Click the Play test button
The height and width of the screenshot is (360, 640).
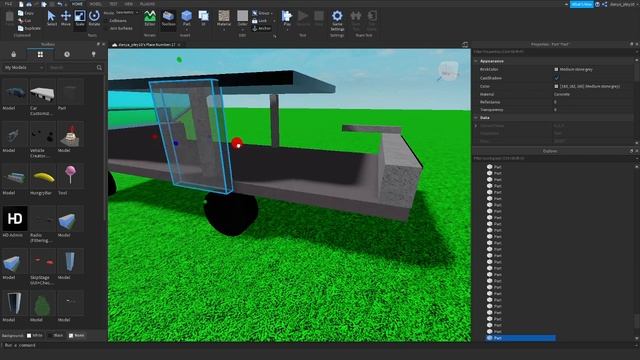(x=287, y=17)
